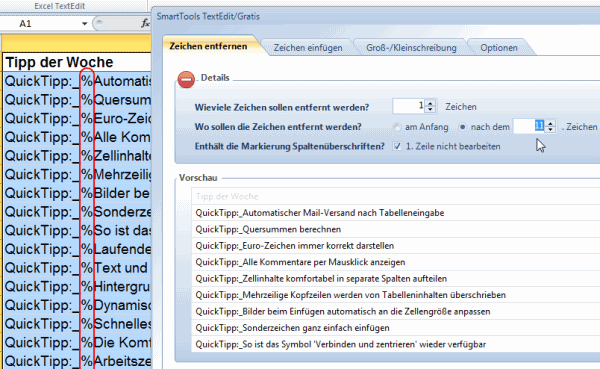
Task: Switch to the Zeichen einfügen tab
Action: tap(308, 48)
